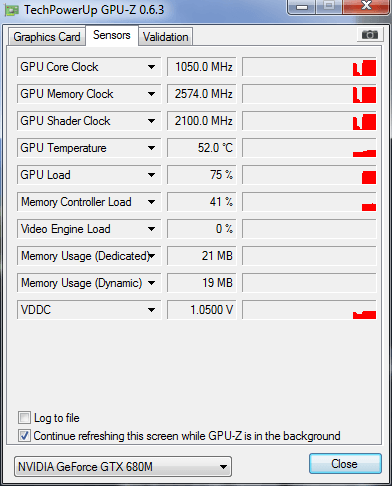Click the Close button
The width and height of the screenshot is (392, 486).
coord(345,464)
